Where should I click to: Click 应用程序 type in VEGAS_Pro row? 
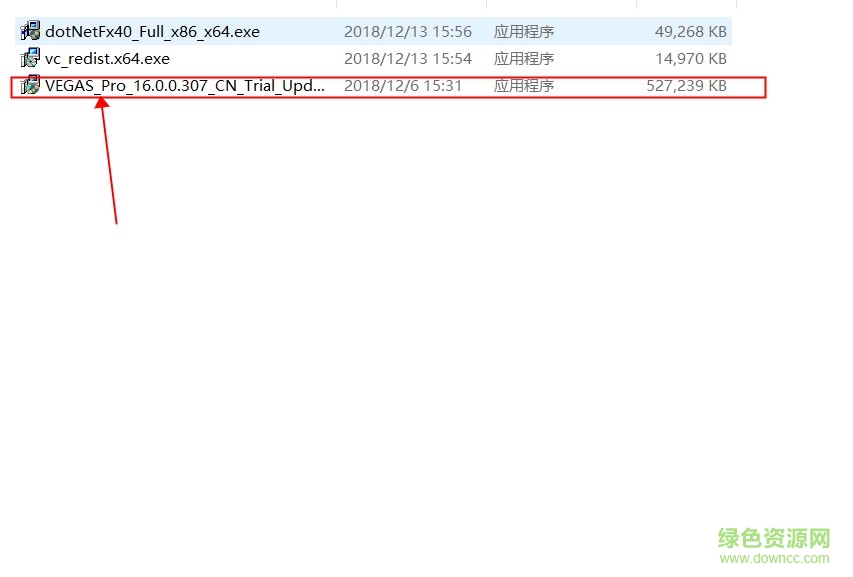(523, 85)
